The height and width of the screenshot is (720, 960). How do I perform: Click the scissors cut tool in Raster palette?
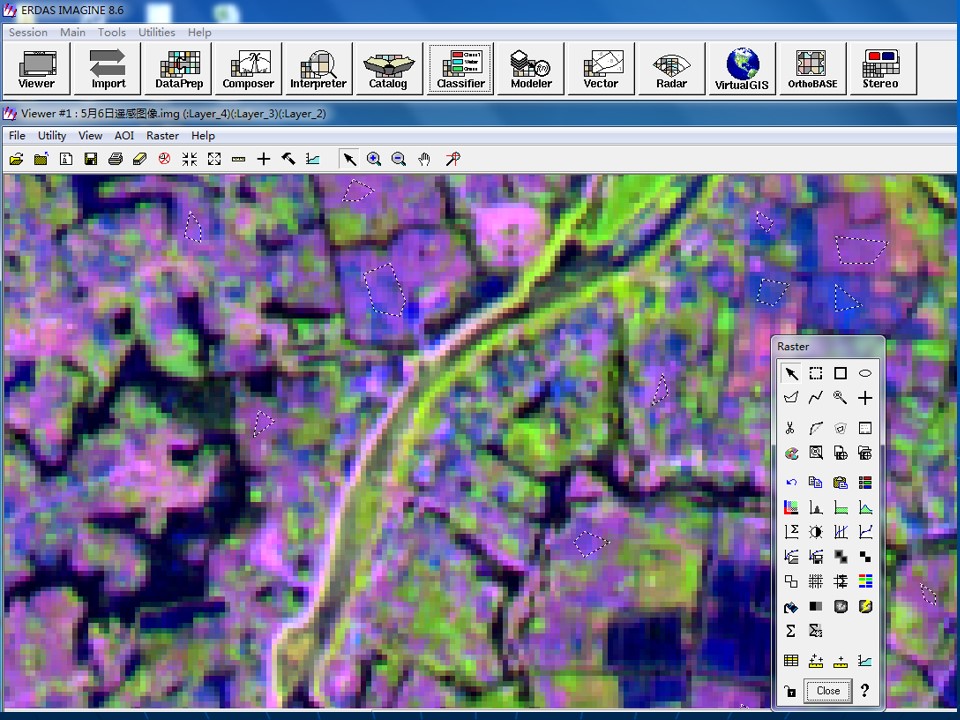pyautogui.click(x=791, y=428)
